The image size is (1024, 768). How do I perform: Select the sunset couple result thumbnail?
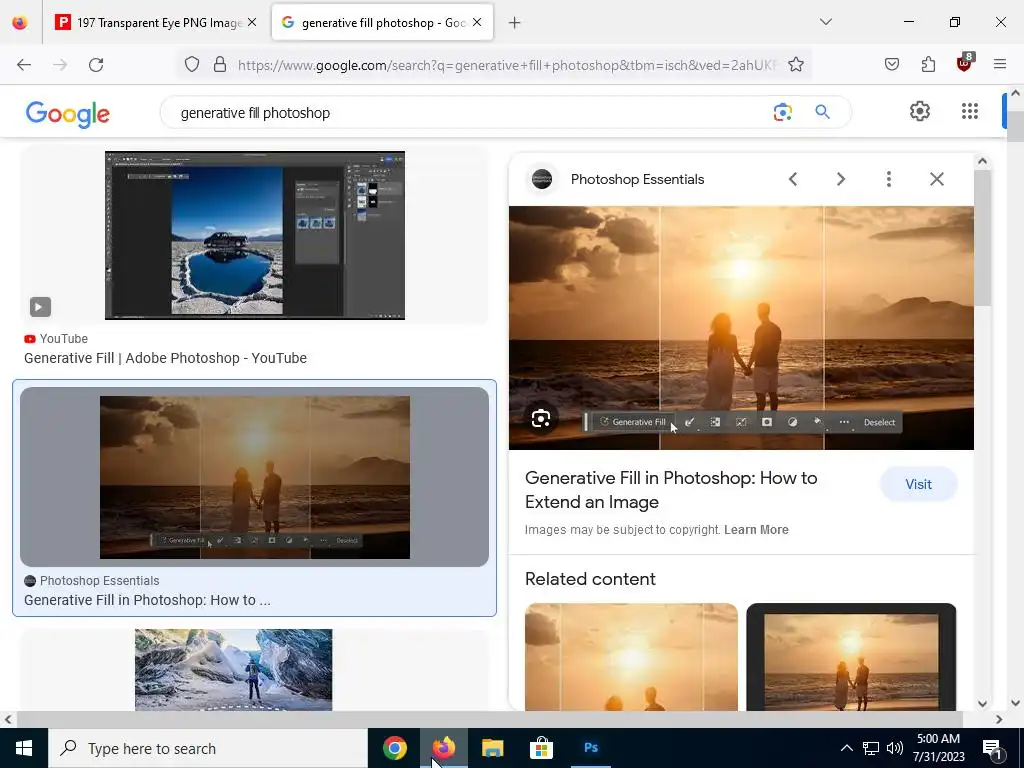[x=255, y=477]
